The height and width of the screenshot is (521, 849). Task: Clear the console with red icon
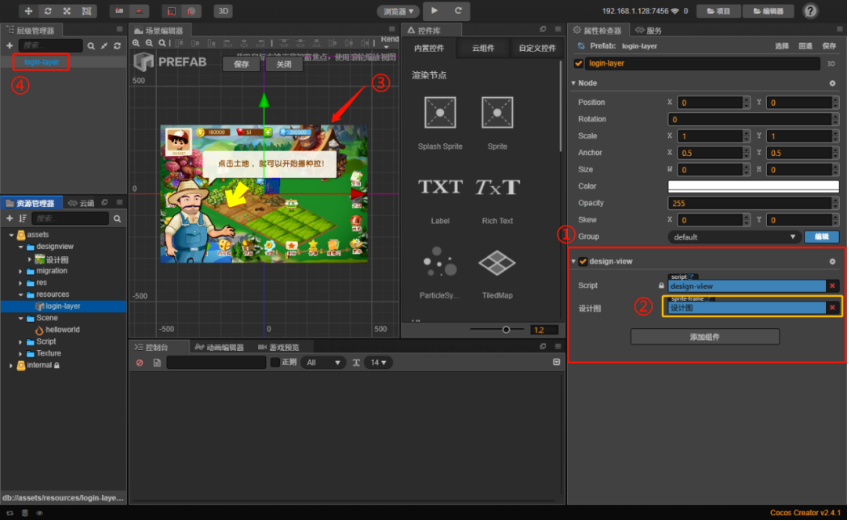click(140, 362)
